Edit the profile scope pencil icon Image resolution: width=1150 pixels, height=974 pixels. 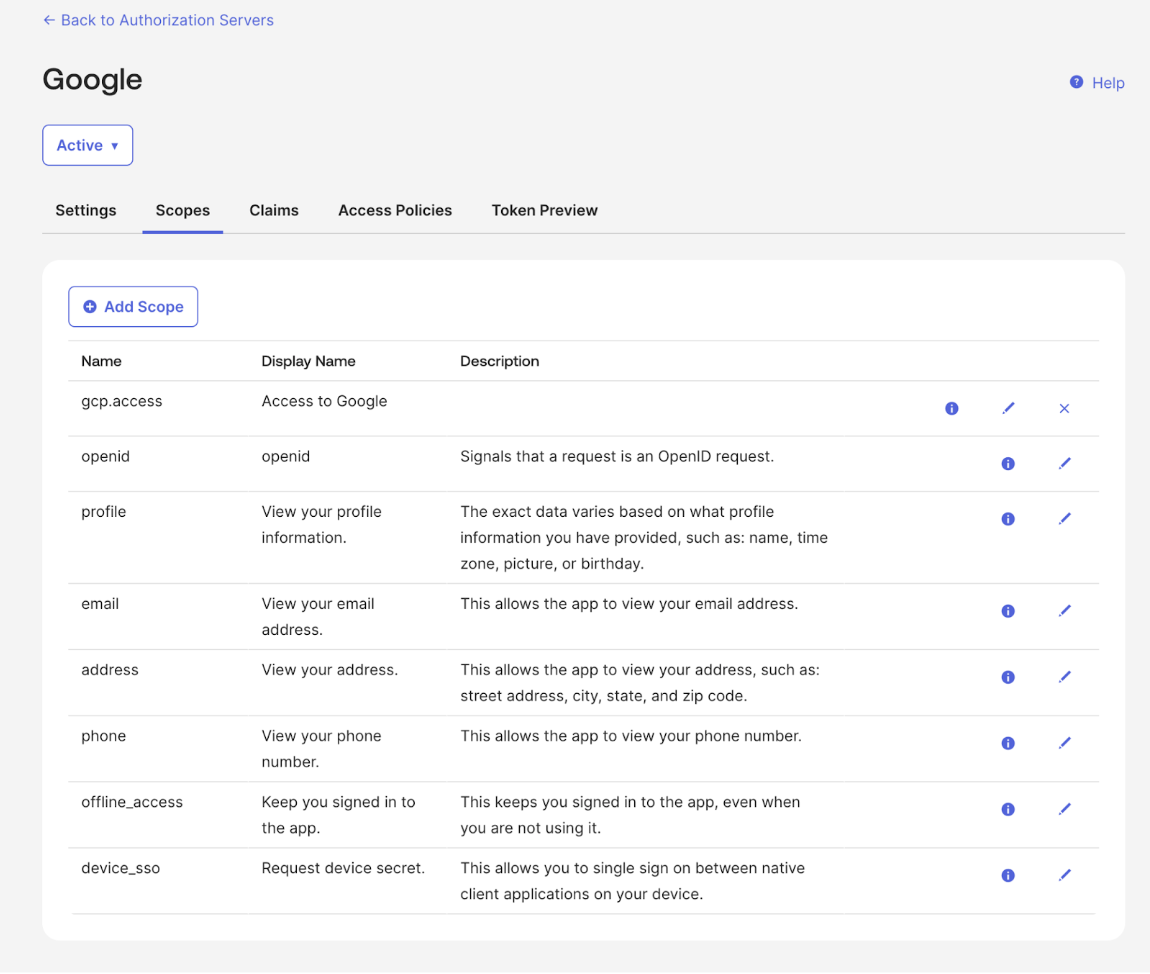pos(1064,519)
